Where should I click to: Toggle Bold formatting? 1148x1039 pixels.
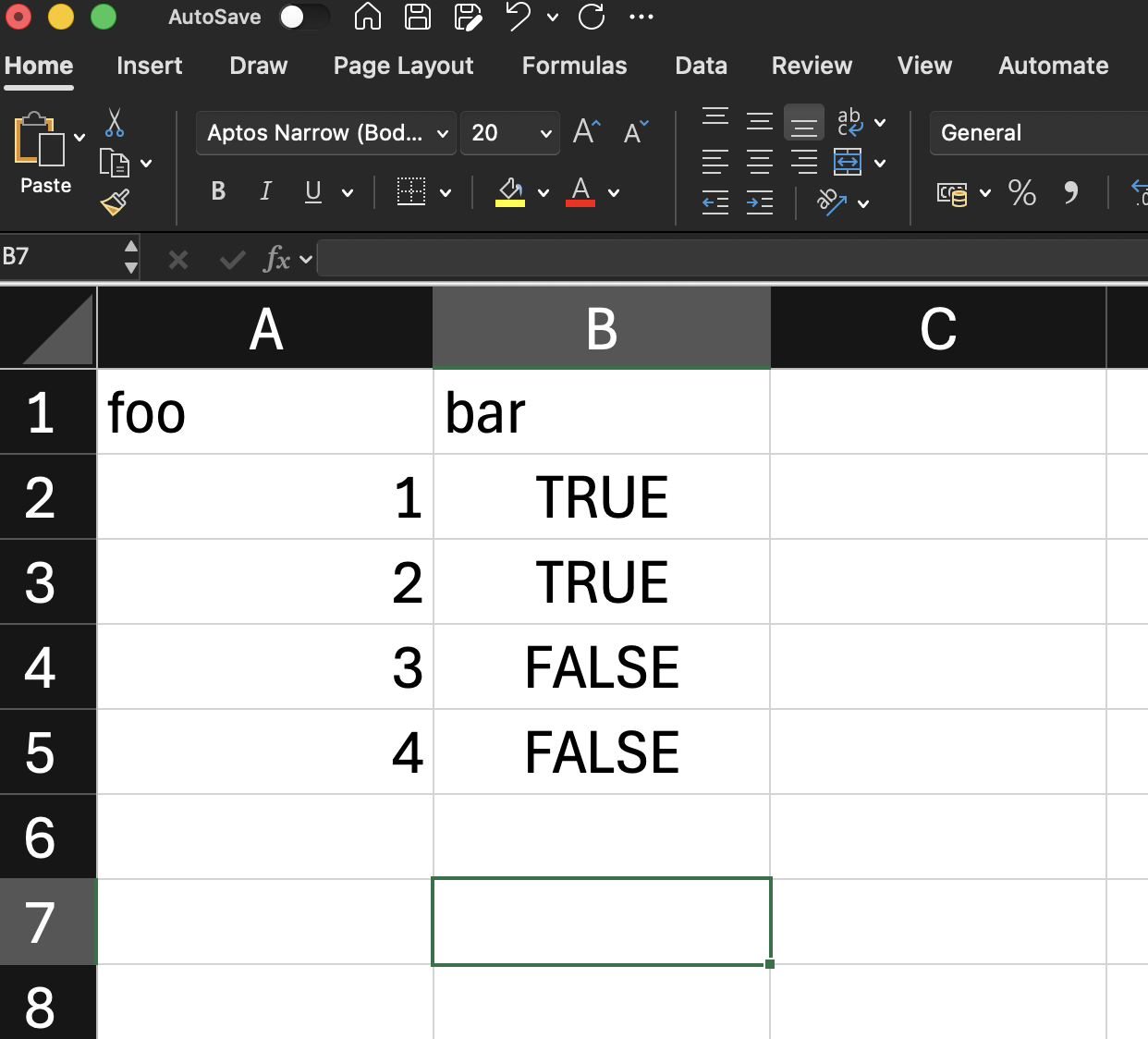tap(218, 191)
